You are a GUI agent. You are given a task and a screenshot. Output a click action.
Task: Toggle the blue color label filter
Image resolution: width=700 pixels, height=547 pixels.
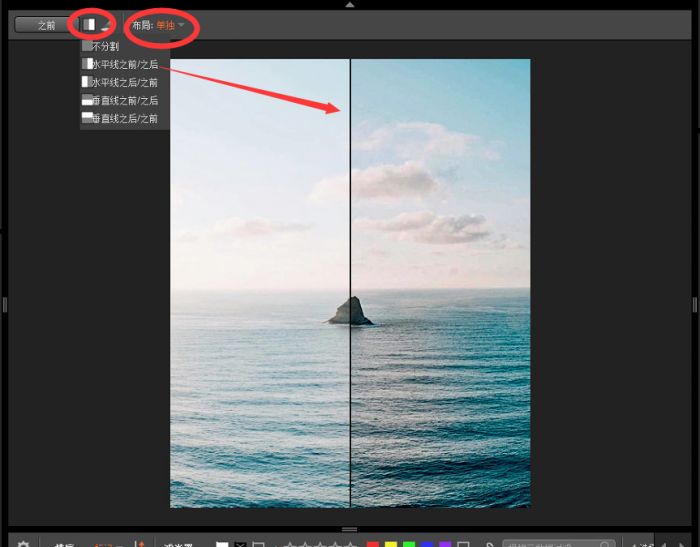click(427, 544)
